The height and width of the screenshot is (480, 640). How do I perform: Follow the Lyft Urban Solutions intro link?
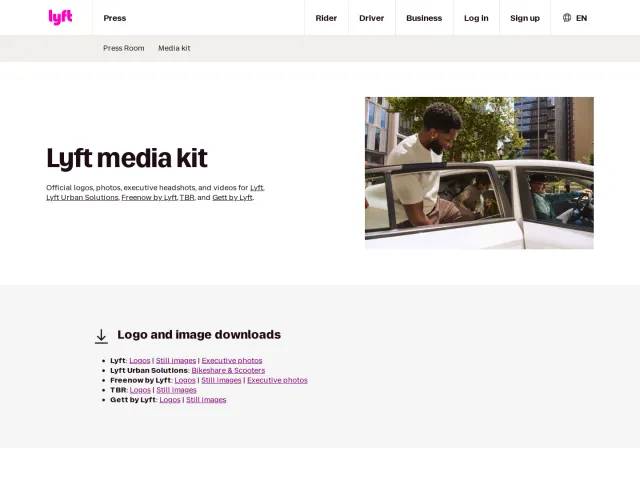click(x=82, y=198)
